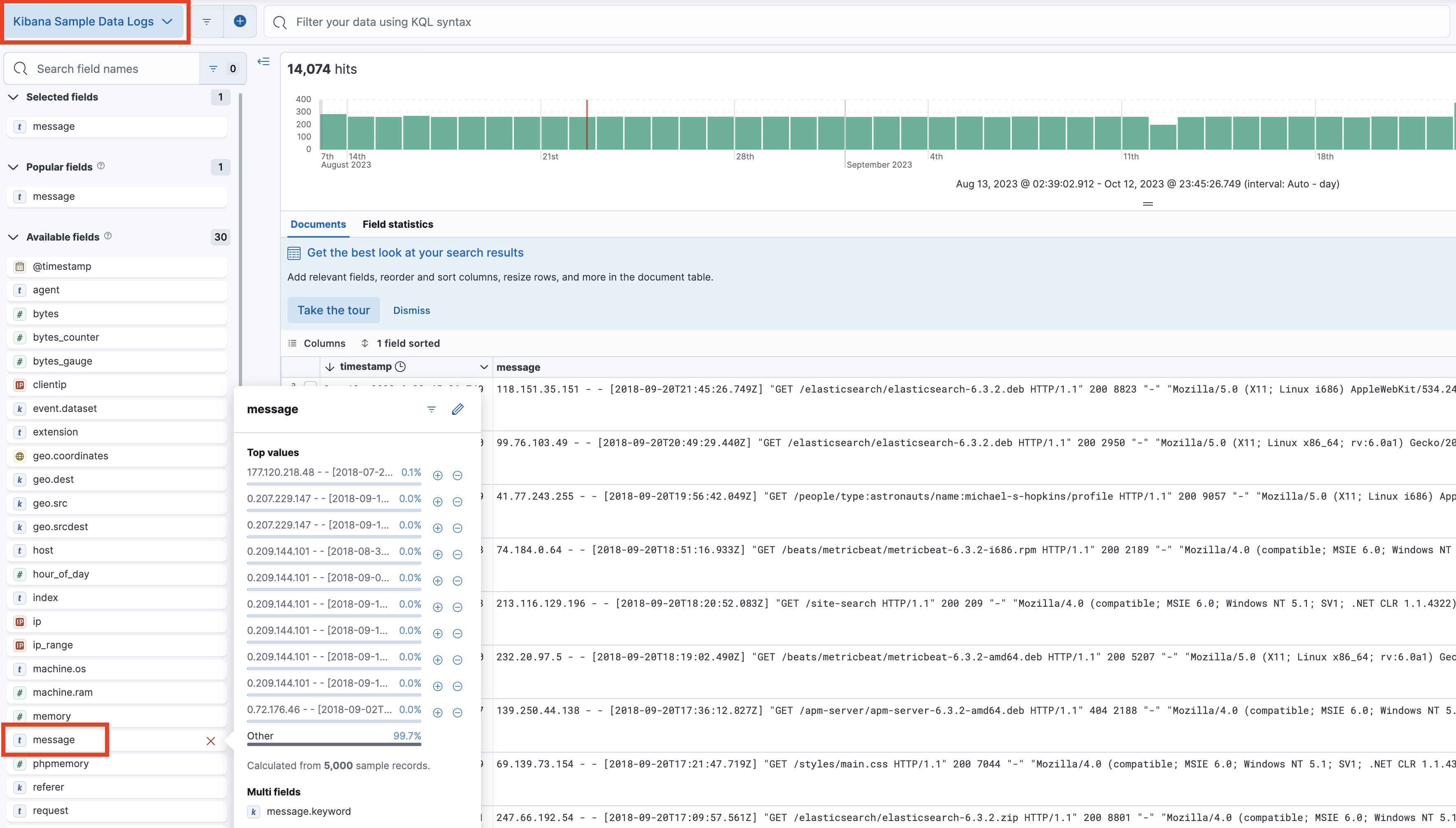Click the table icon beside search results tip

294,253
